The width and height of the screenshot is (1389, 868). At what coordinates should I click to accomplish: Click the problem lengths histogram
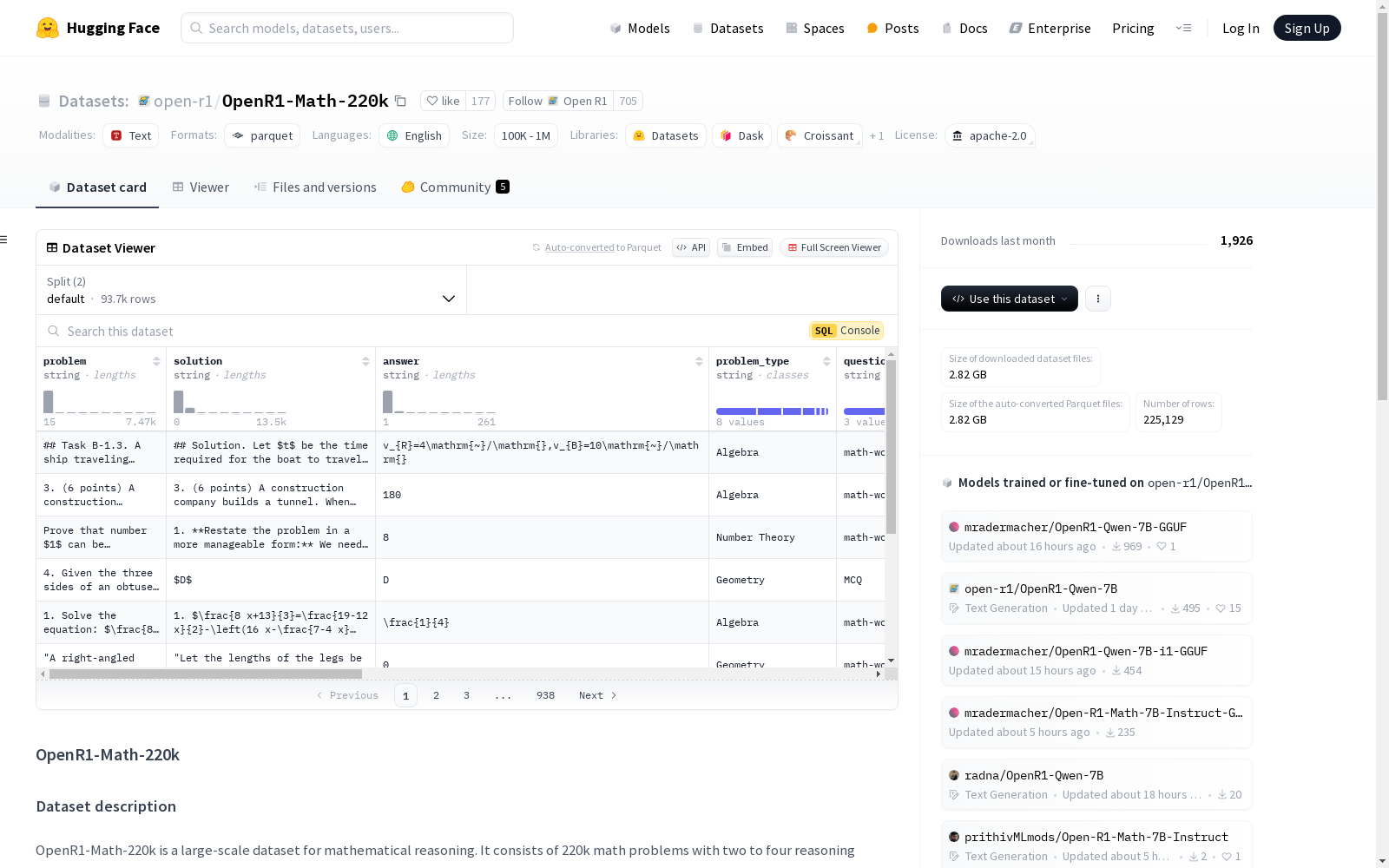tap(100, 402)
